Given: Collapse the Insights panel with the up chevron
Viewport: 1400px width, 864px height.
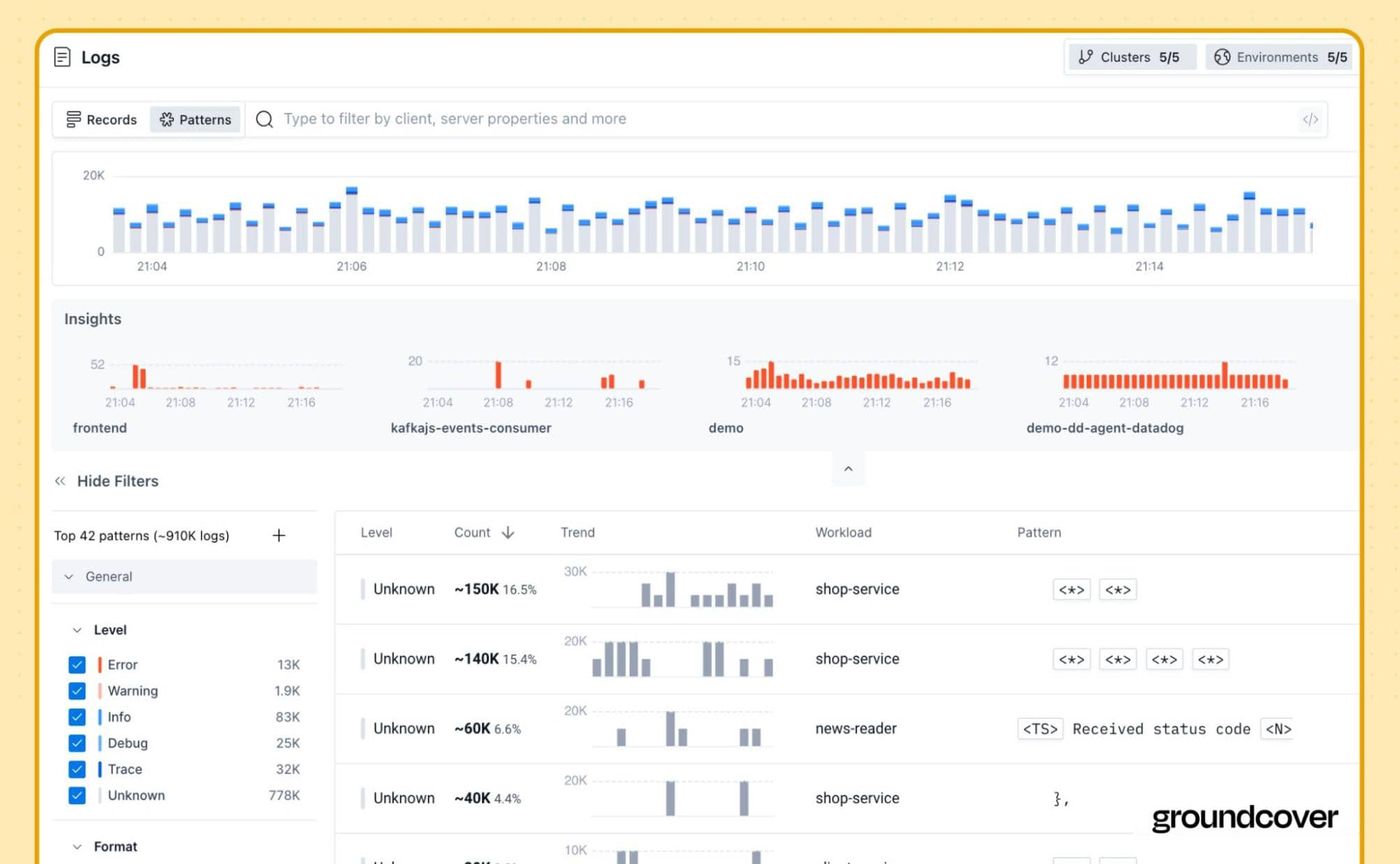Looking at the screenshot, I should click(x=848, y=469).
